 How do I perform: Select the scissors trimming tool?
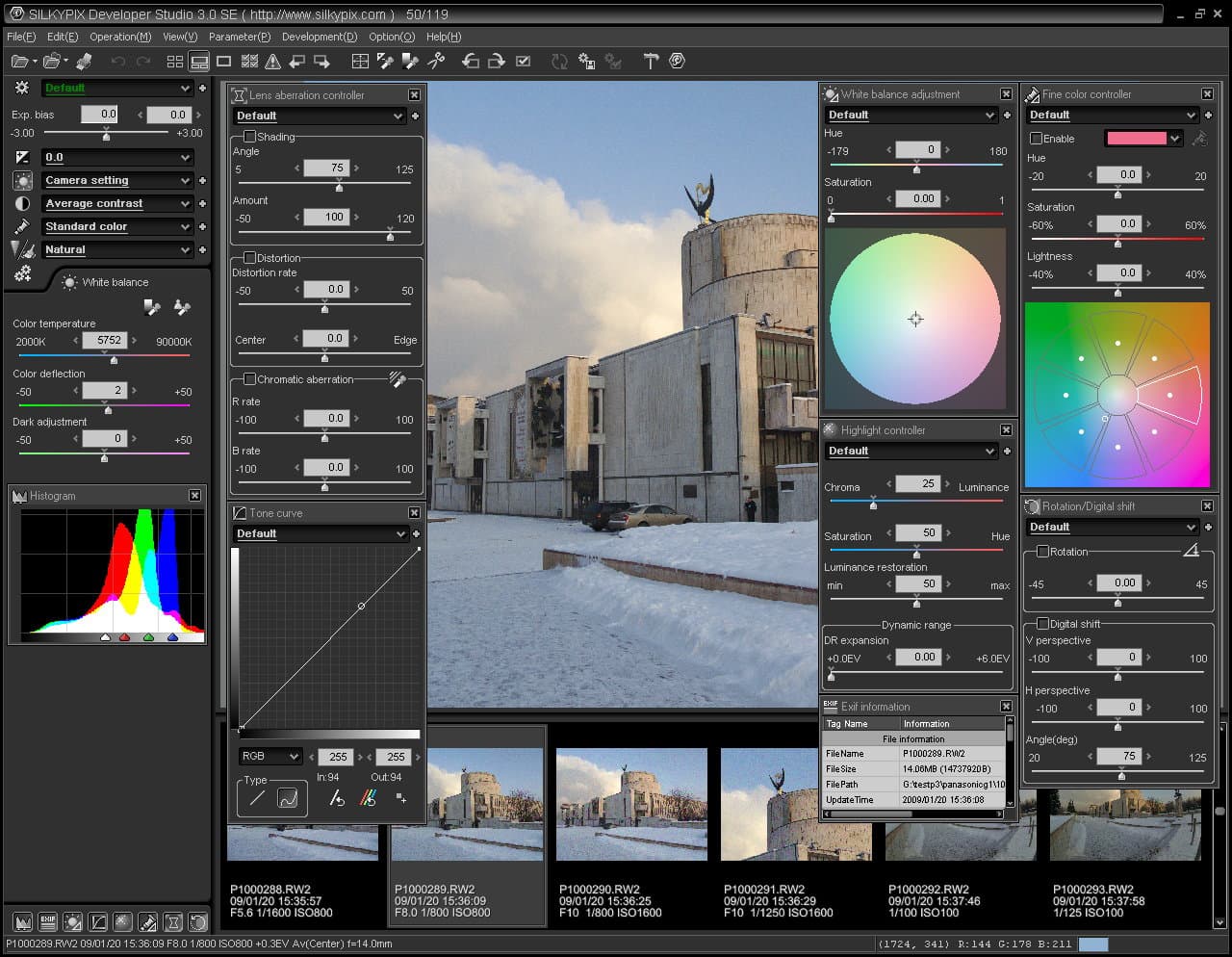436,61
